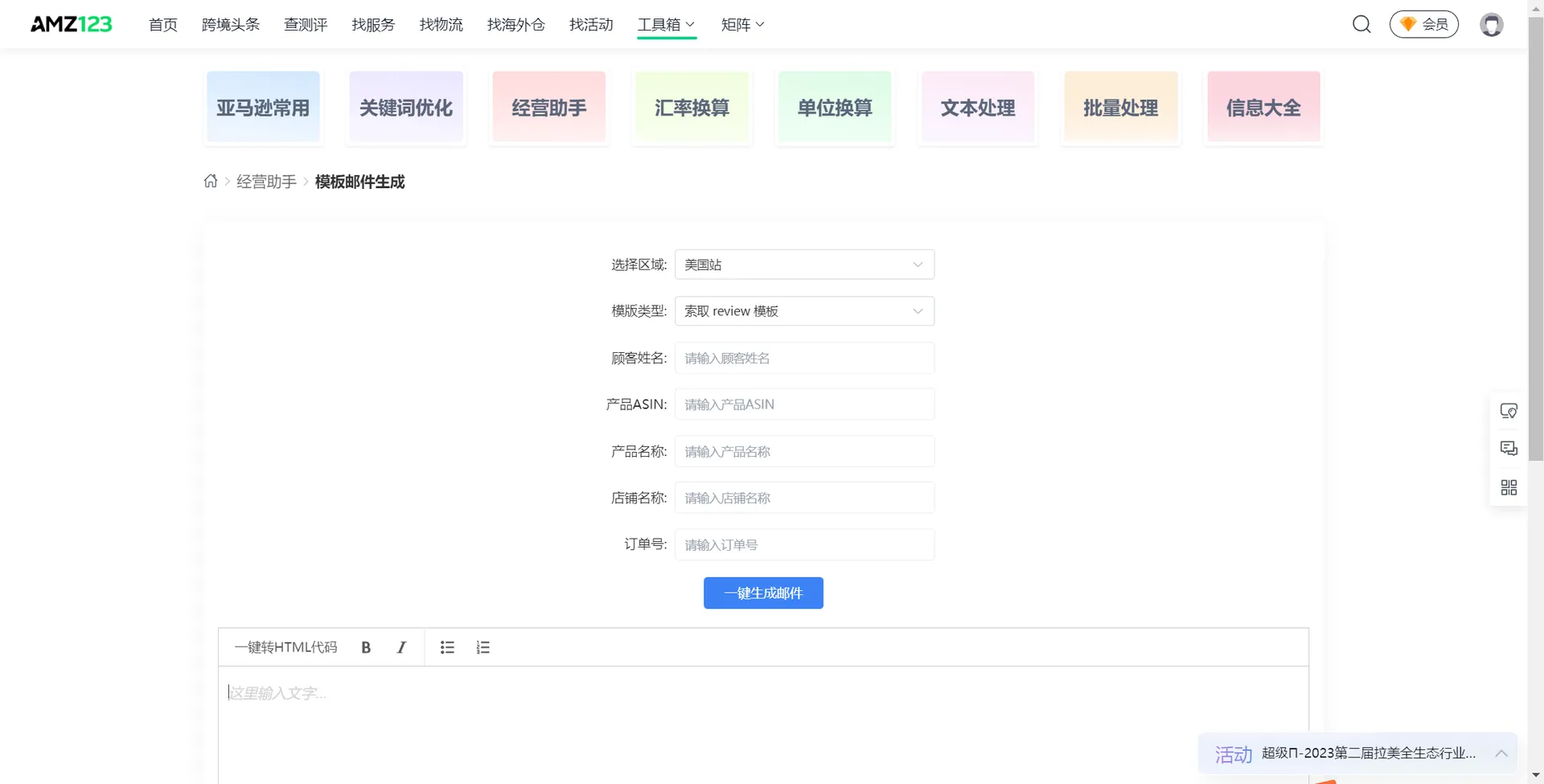Insert a numbered list

pyautogui.click(x=482, y=647)
